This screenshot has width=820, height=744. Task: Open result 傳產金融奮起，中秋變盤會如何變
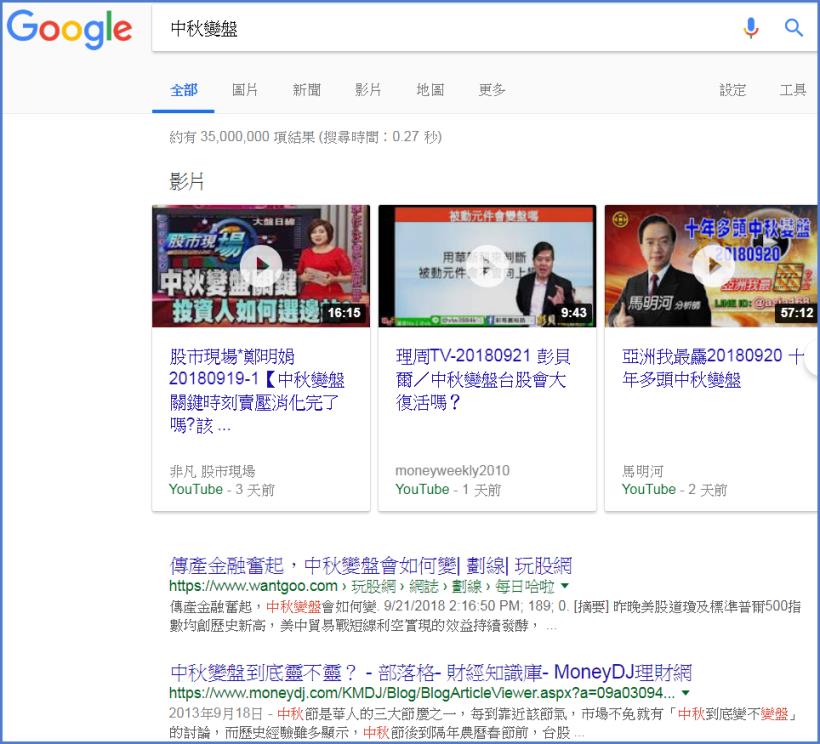tap(370, 566)
